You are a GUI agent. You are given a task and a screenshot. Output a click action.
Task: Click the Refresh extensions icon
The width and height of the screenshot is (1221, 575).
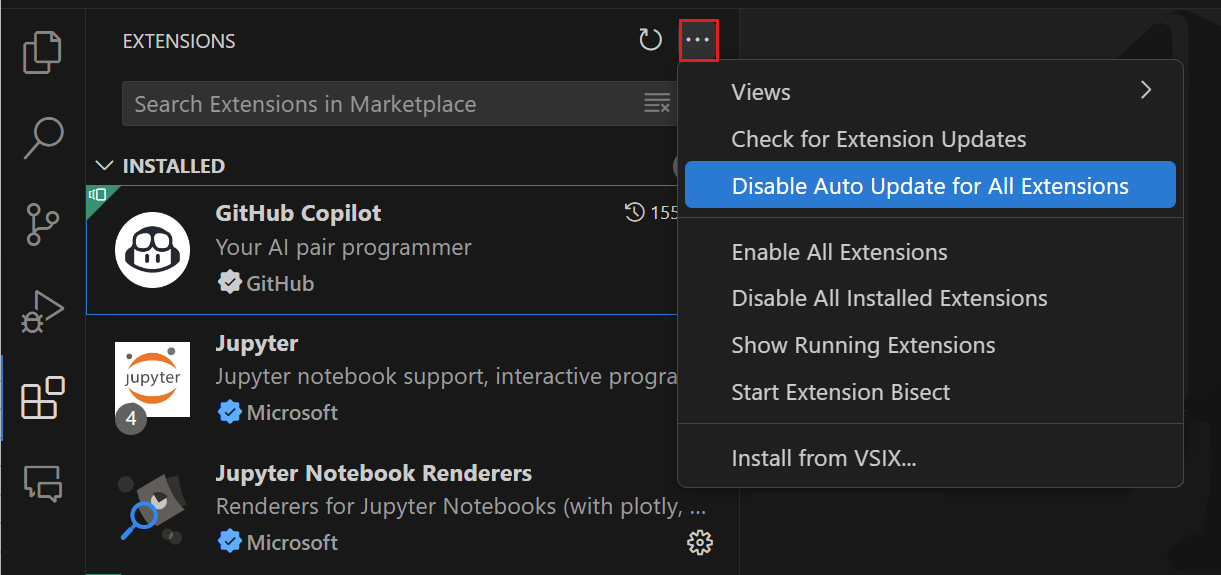click(651, 40)
